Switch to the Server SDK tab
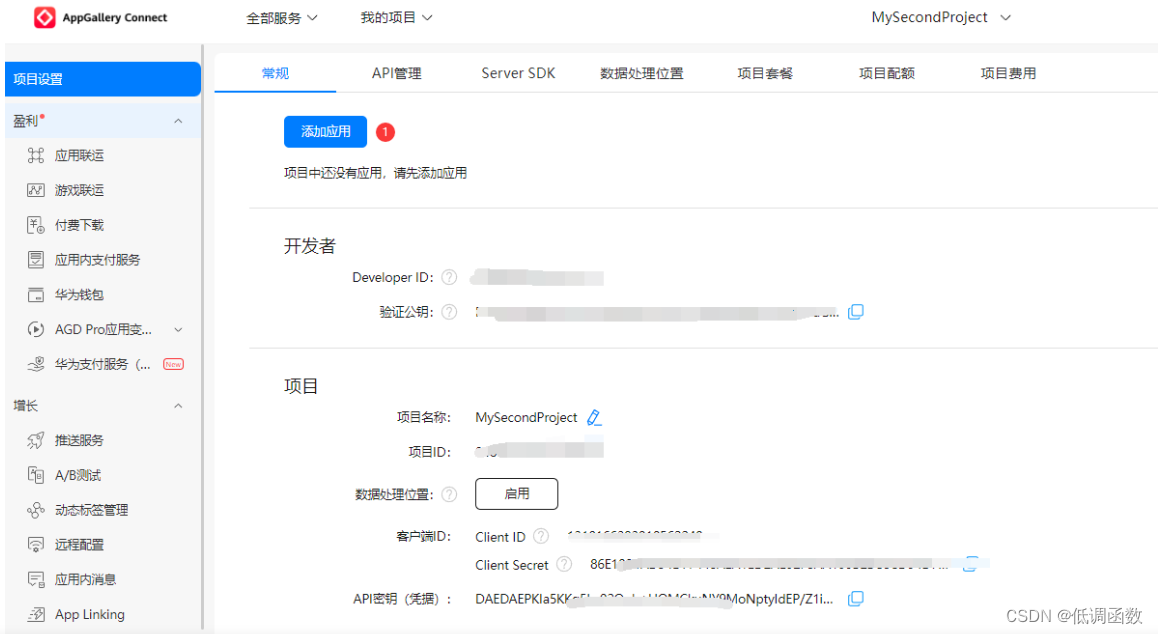The image size is (1158, 634). point(518,73)
